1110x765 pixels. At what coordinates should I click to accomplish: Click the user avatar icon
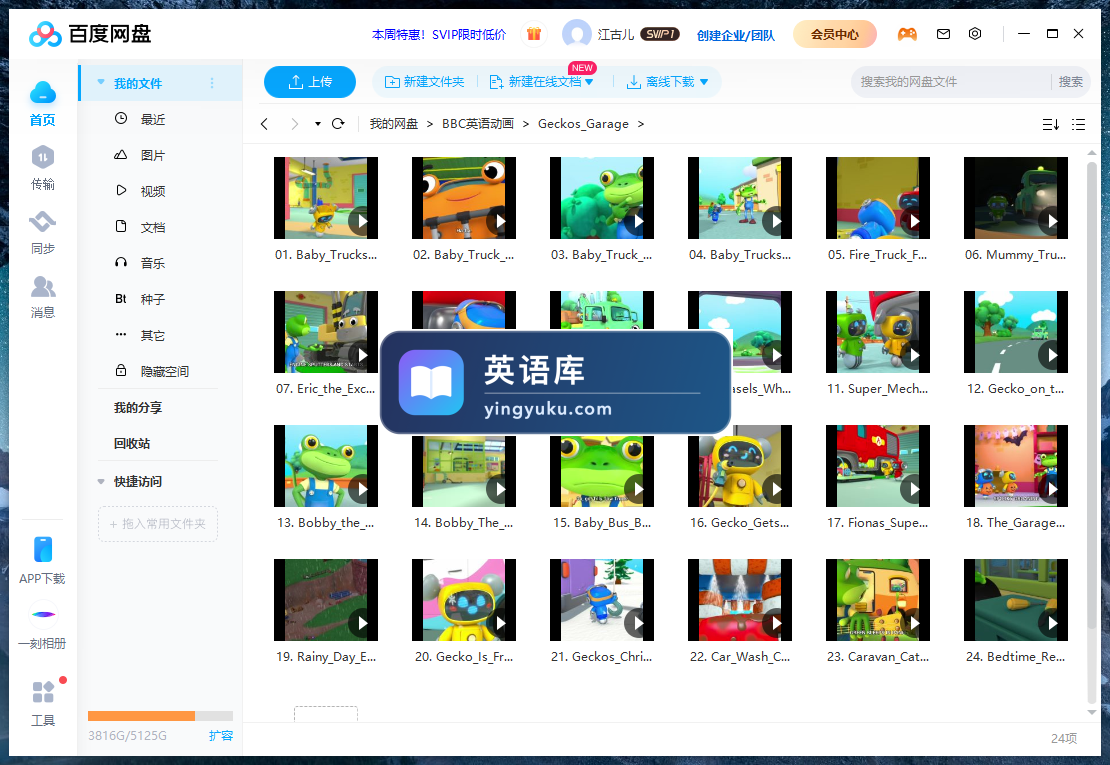pos(576,33)
